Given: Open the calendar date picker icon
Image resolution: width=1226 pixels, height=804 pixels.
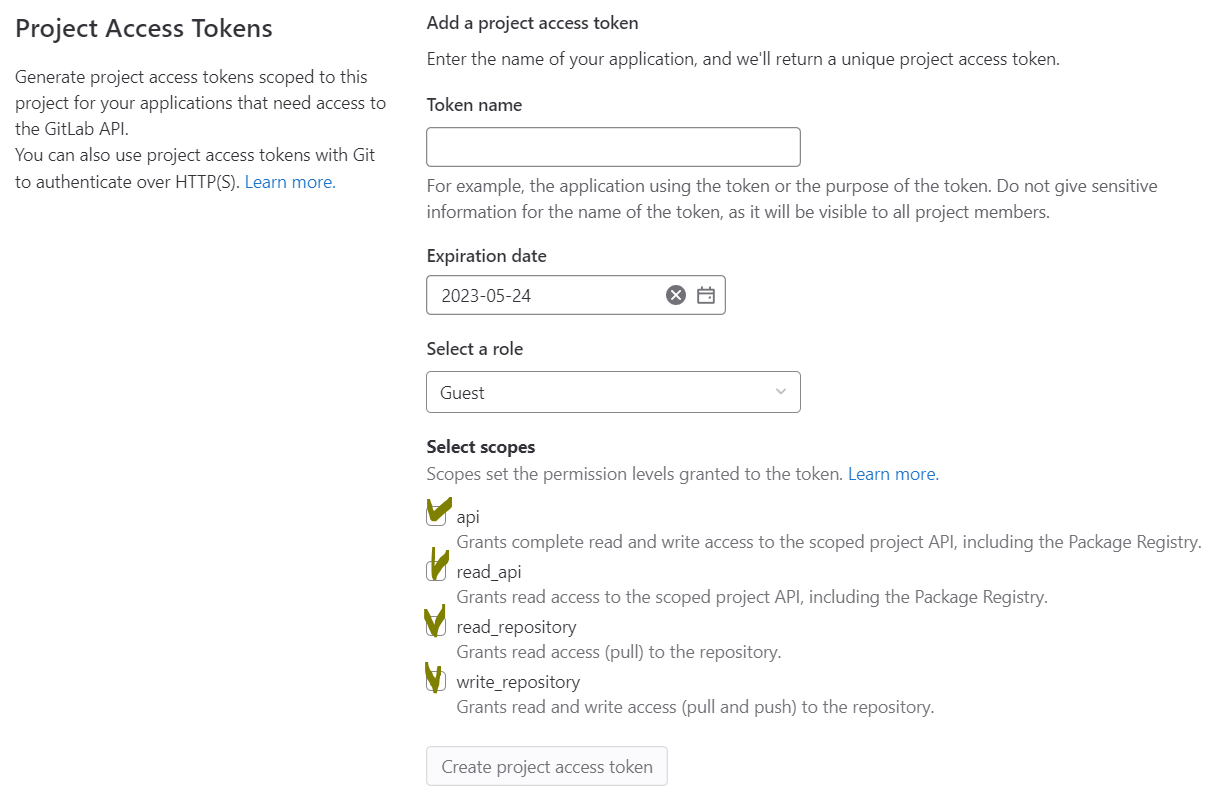Looking at the screenshot, I should [x=706, y=295].
